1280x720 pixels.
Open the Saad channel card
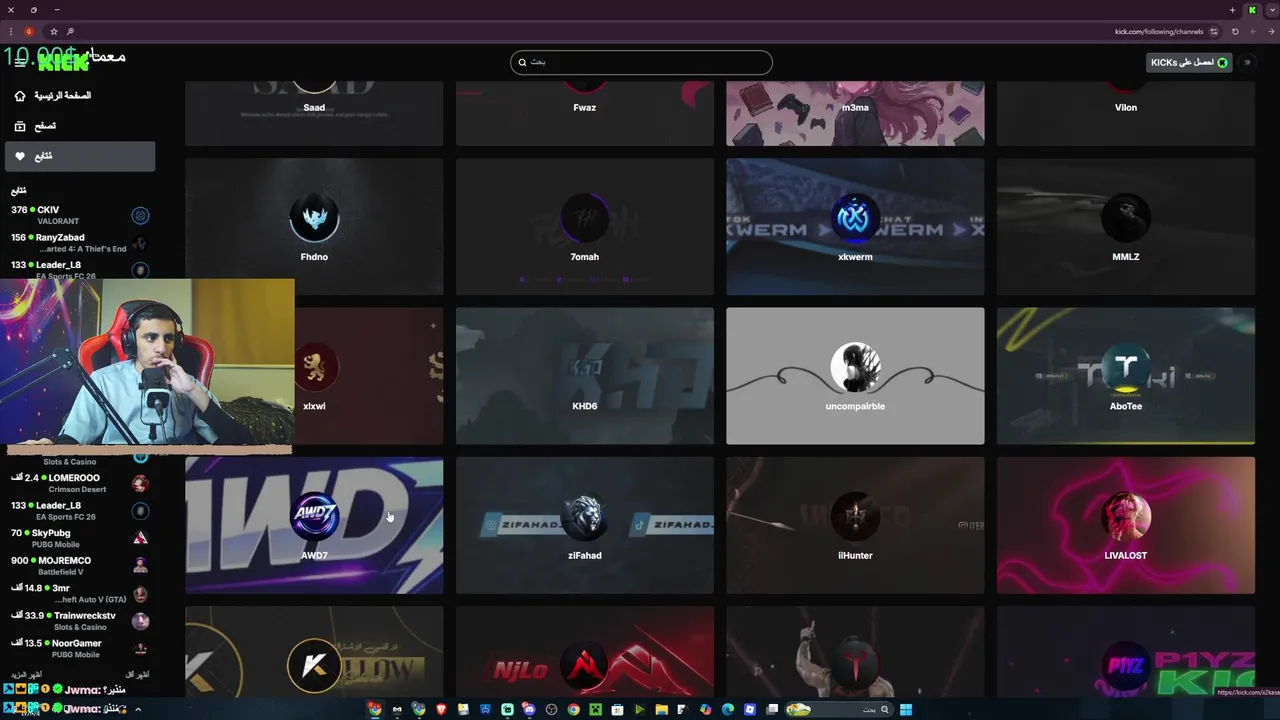click(x=314, y=113)
